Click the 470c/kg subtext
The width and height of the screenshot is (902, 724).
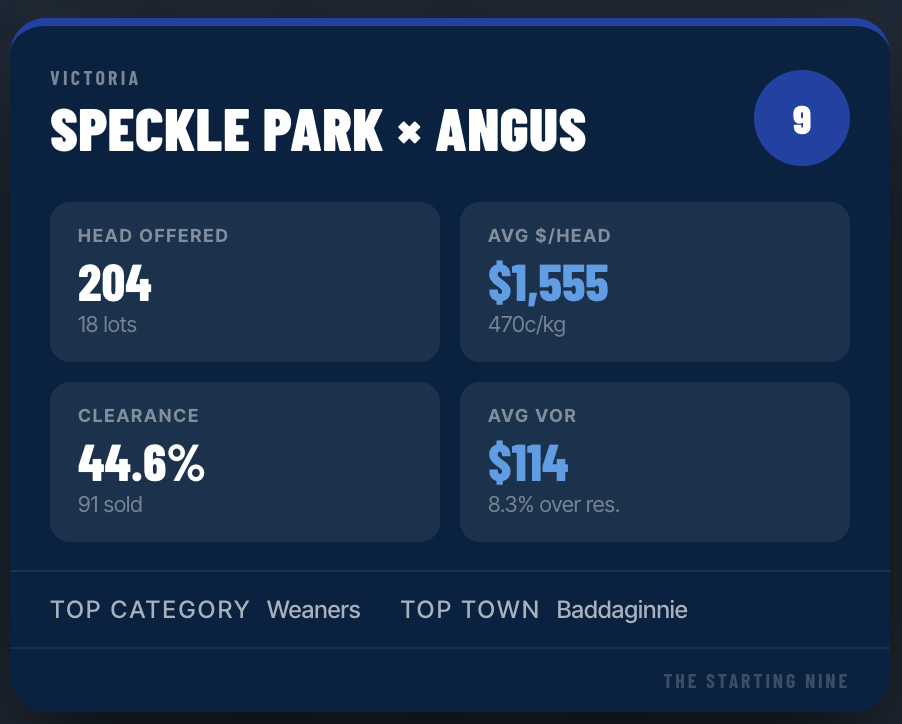click(x=527, y=325)
